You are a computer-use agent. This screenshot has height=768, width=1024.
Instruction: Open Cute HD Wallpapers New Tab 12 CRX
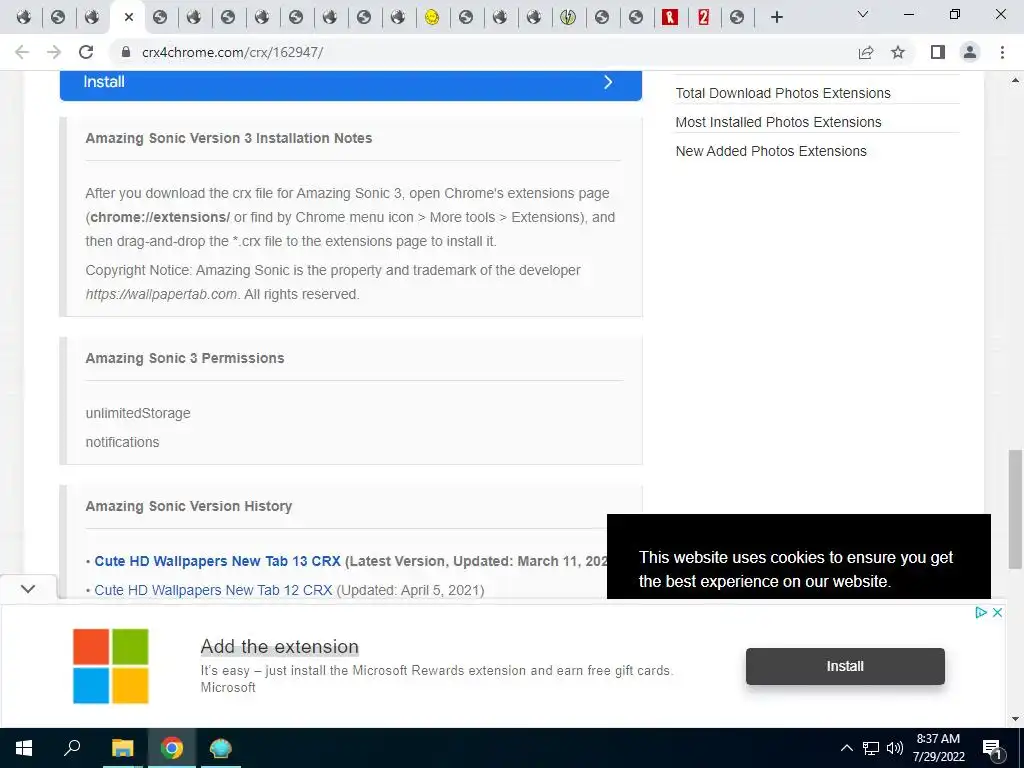pyautogui.click(x=213, y=590)
